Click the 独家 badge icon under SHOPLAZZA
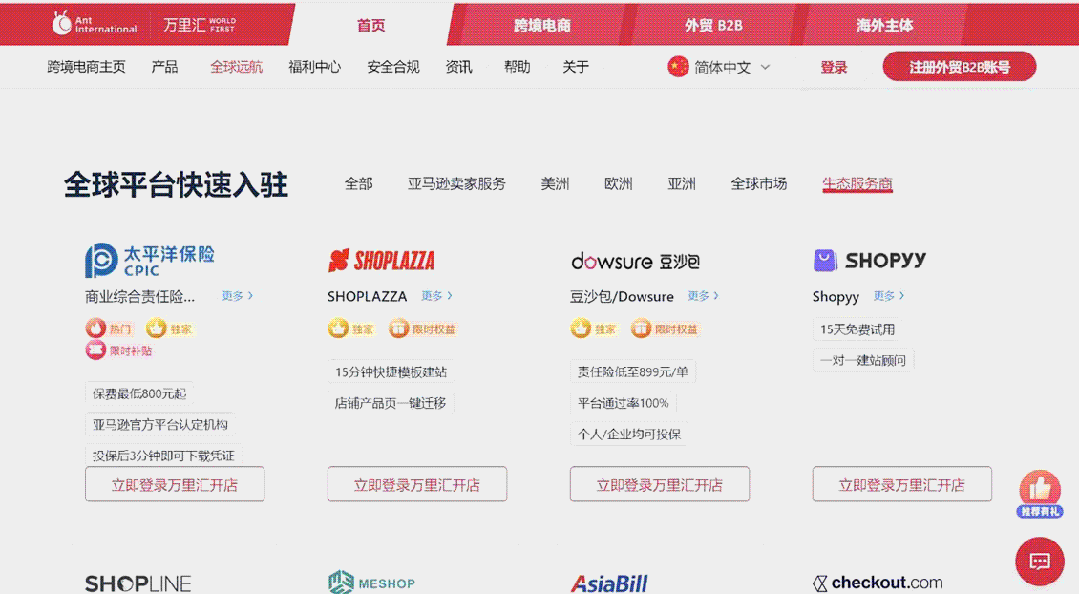 pyautogui.click(x=338, y=328)
